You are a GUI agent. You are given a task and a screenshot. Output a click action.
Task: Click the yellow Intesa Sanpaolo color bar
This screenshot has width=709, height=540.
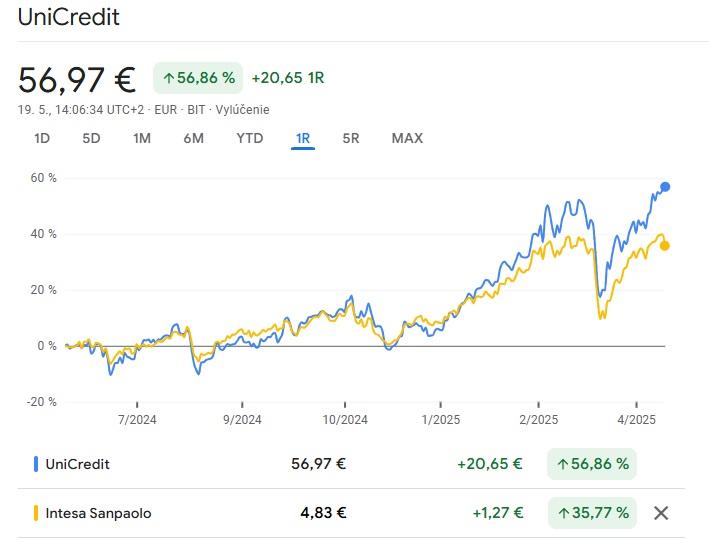(36, 513)
